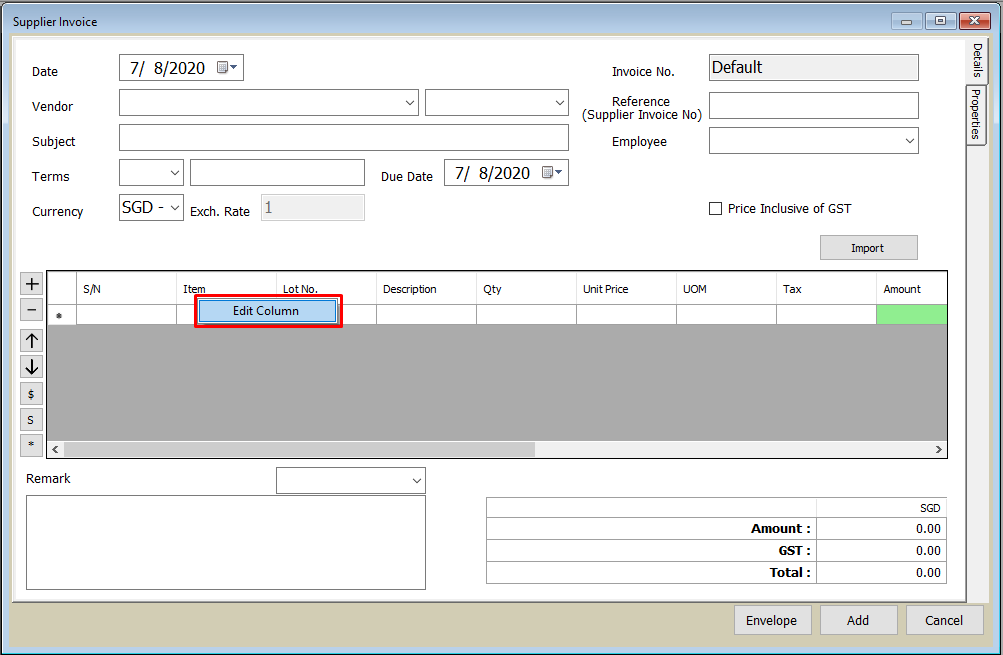Open the Terms dropdown
The width and height of the screenshot is (1003, 655).
point(174,173)
